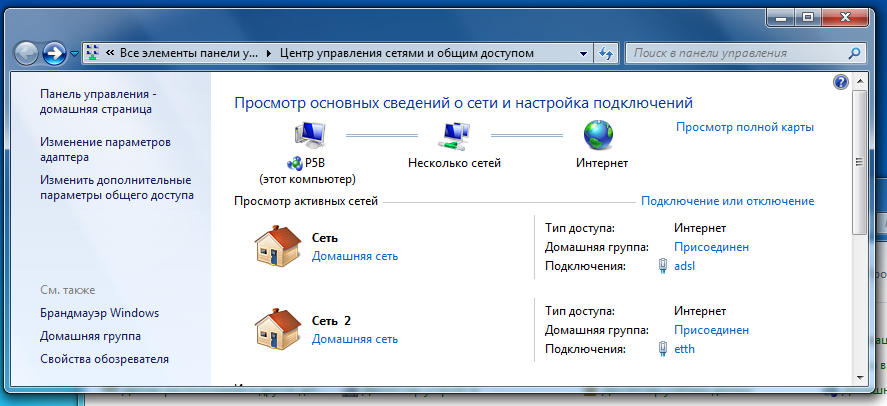Click 'Присоединен' link for 'Сеть 2'

pos(712,330)
